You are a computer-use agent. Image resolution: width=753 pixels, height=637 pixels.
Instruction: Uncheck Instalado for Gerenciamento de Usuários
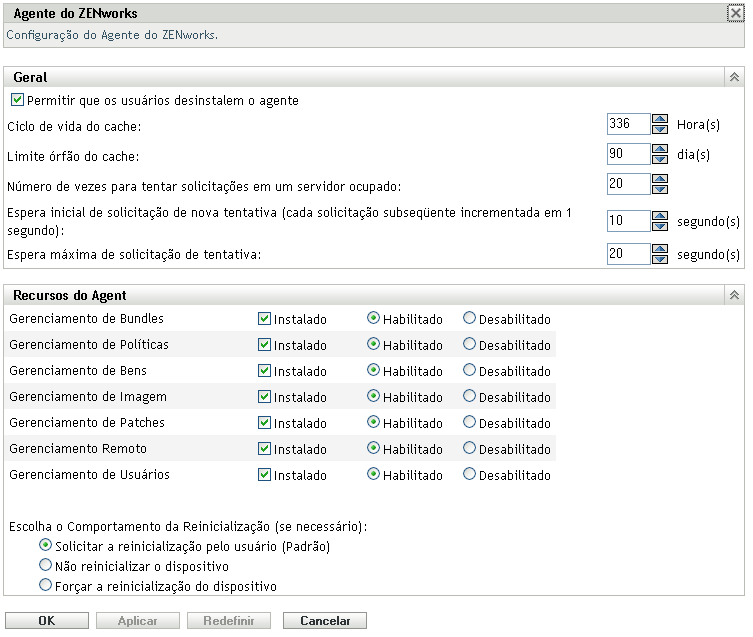click(264, 474)
